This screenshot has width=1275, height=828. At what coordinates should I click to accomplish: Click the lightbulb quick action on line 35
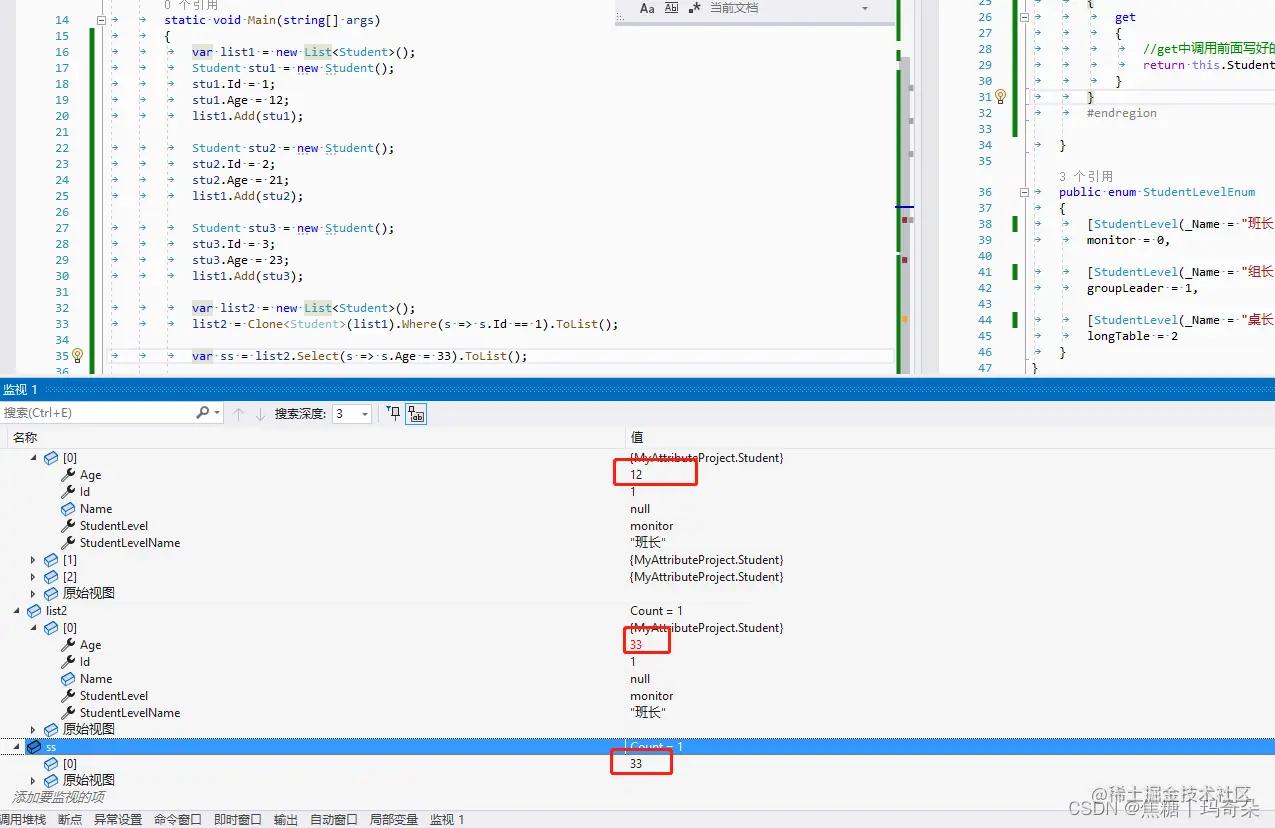(x=77, y=355)
